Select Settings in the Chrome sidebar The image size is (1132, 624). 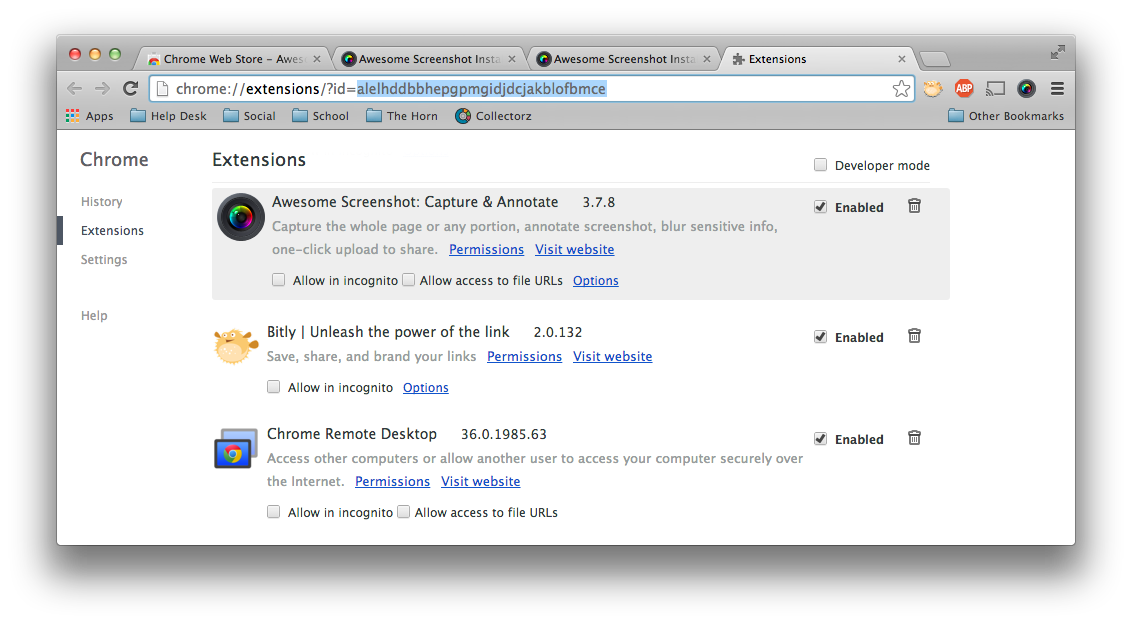click(104, 259)
